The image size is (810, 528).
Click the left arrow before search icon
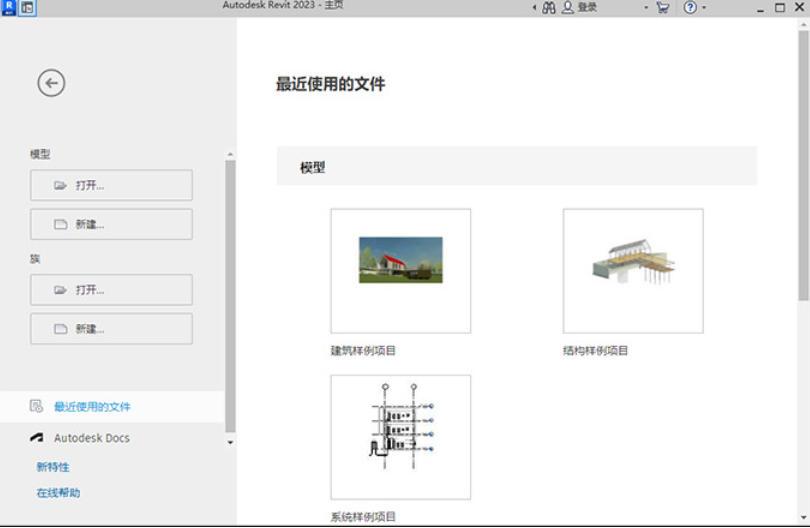534,8
